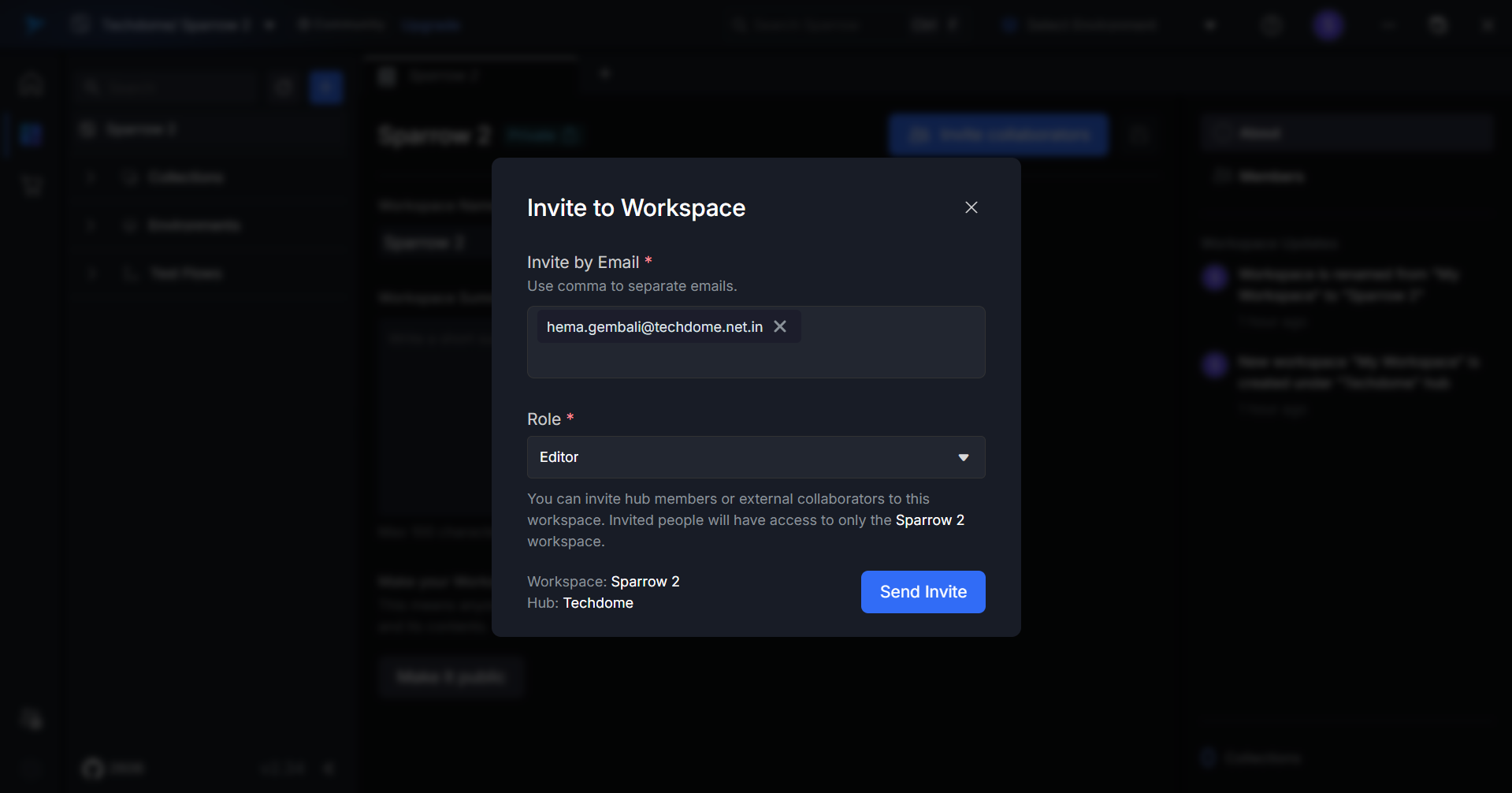The width and height of the screenshot is (1512, 793).
Task: Open the Community menu in the top bar
Action: click(x=340, y=24)
